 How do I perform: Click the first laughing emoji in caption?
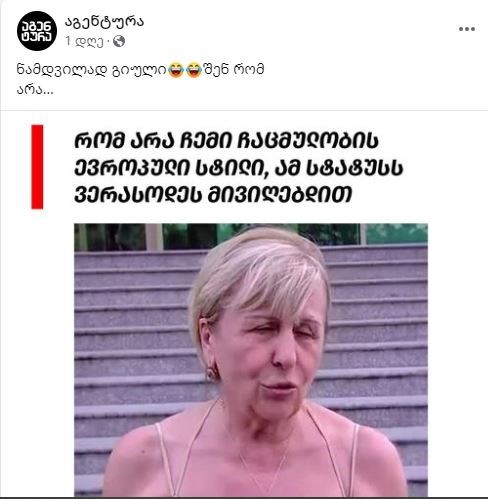pyautogui.click(x=176, y=70)
